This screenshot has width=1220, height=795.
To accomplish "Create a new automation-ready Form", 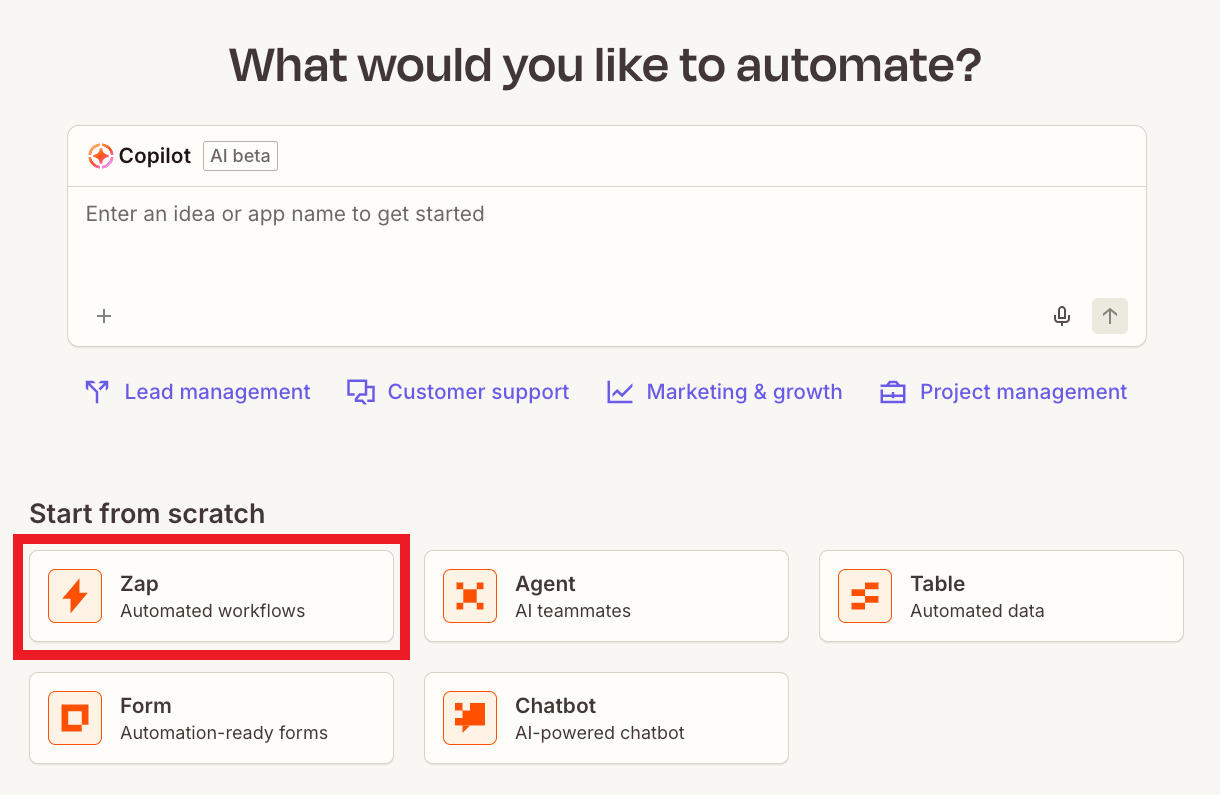I will 211,718.
